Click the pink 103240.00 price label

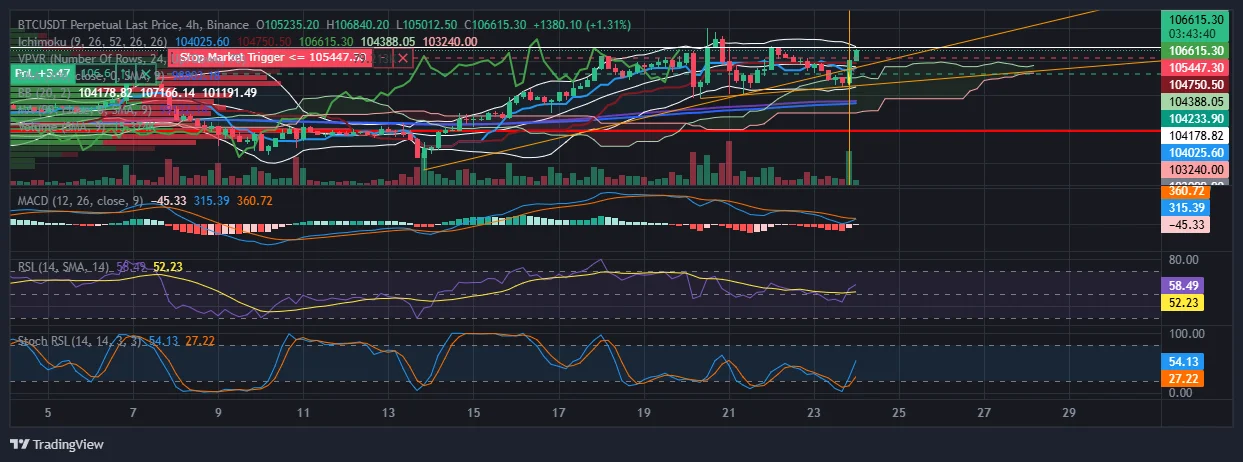coord(1196,170)
